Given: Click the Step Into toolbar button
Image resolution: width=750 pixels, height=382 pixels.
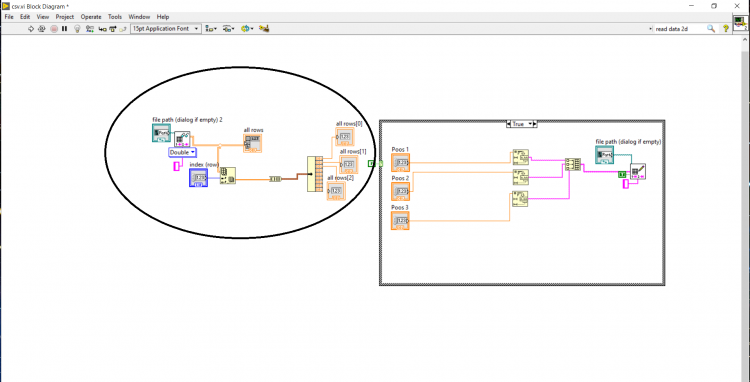Looking at the screenshot, I should coord(102,29).
